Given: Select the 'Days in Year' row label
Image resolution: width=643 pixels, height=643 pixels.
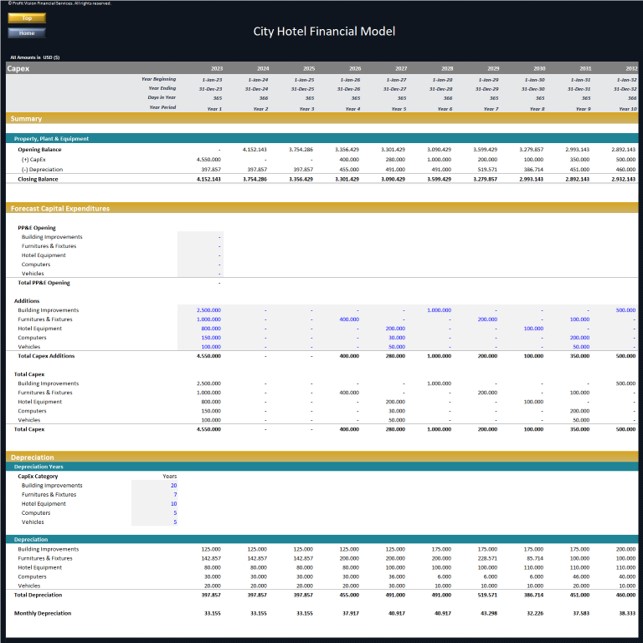Looking at the screenshot, I should point(162,98).
